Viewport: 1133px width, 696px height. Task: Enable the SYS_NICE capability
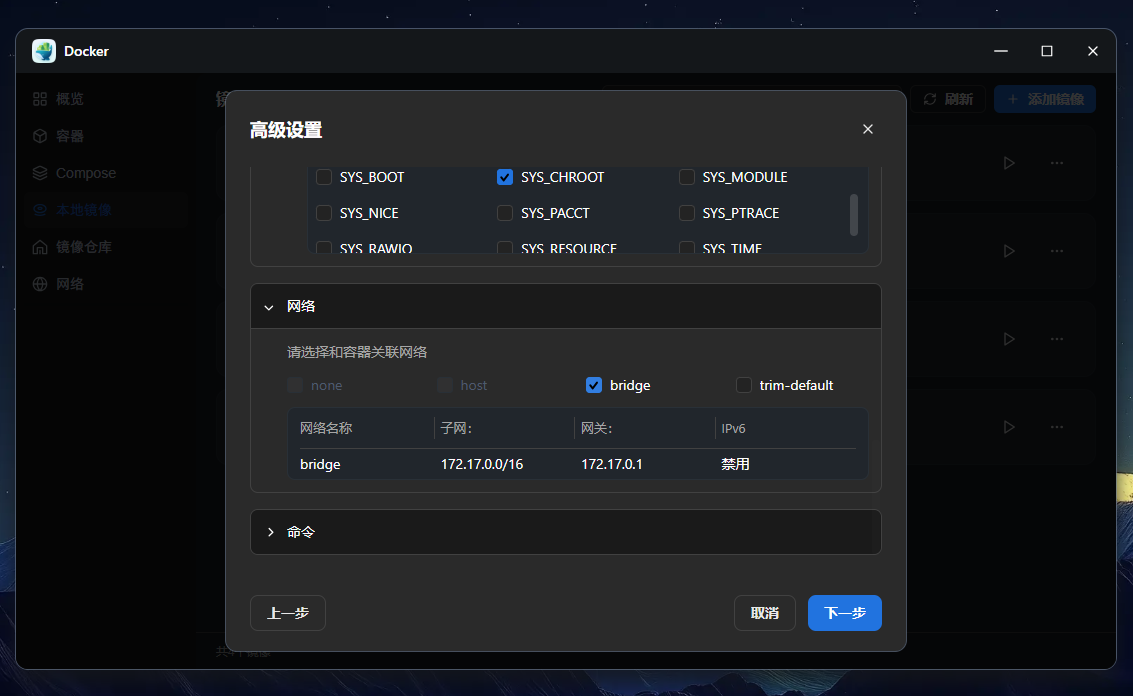click(x=324, y=213)
